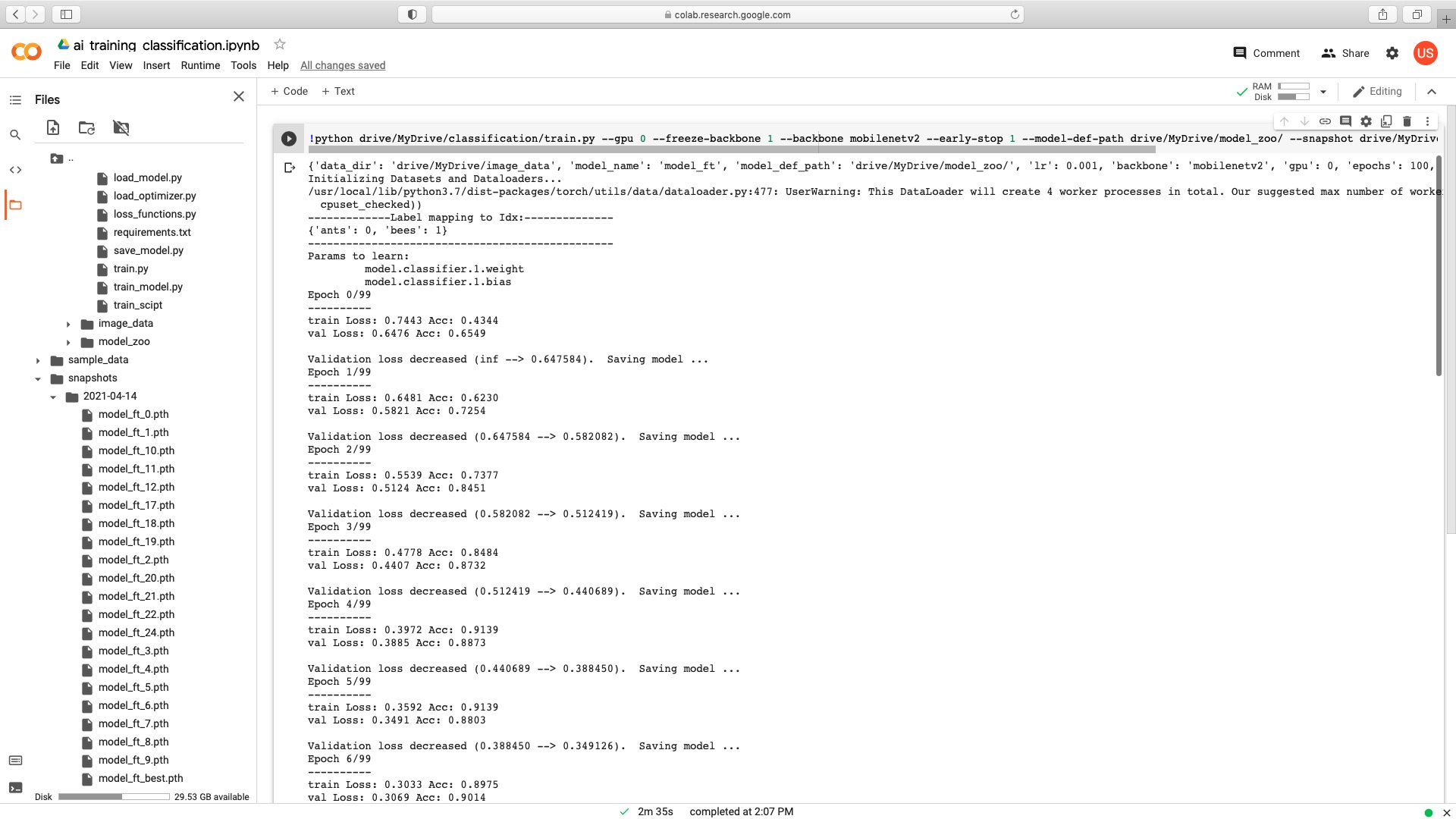The width and height of the screenshot is (1456, 819).
Task: Toggle Google Drive mount icon
Action: pos(121,128)
